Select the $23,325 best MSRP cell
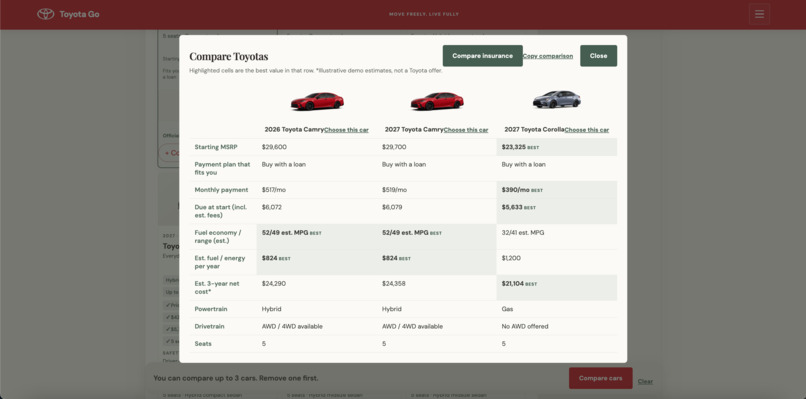The image size is (806, 399). 557,147
